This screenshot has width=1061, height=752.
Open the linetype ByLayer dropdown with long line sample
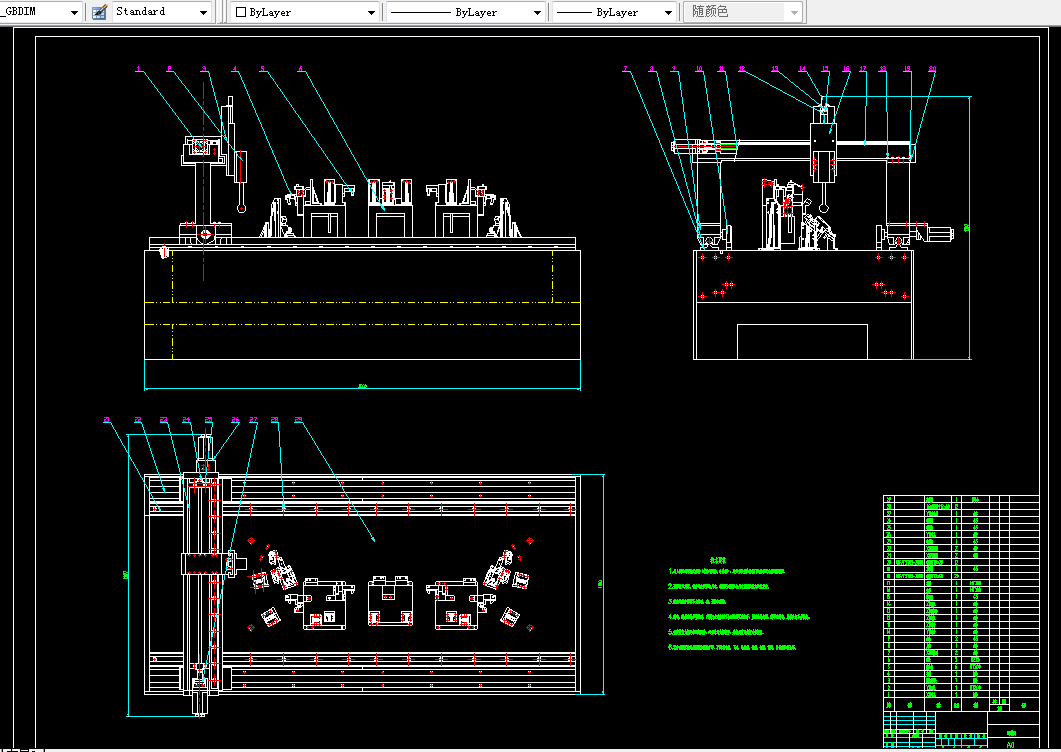537,12
